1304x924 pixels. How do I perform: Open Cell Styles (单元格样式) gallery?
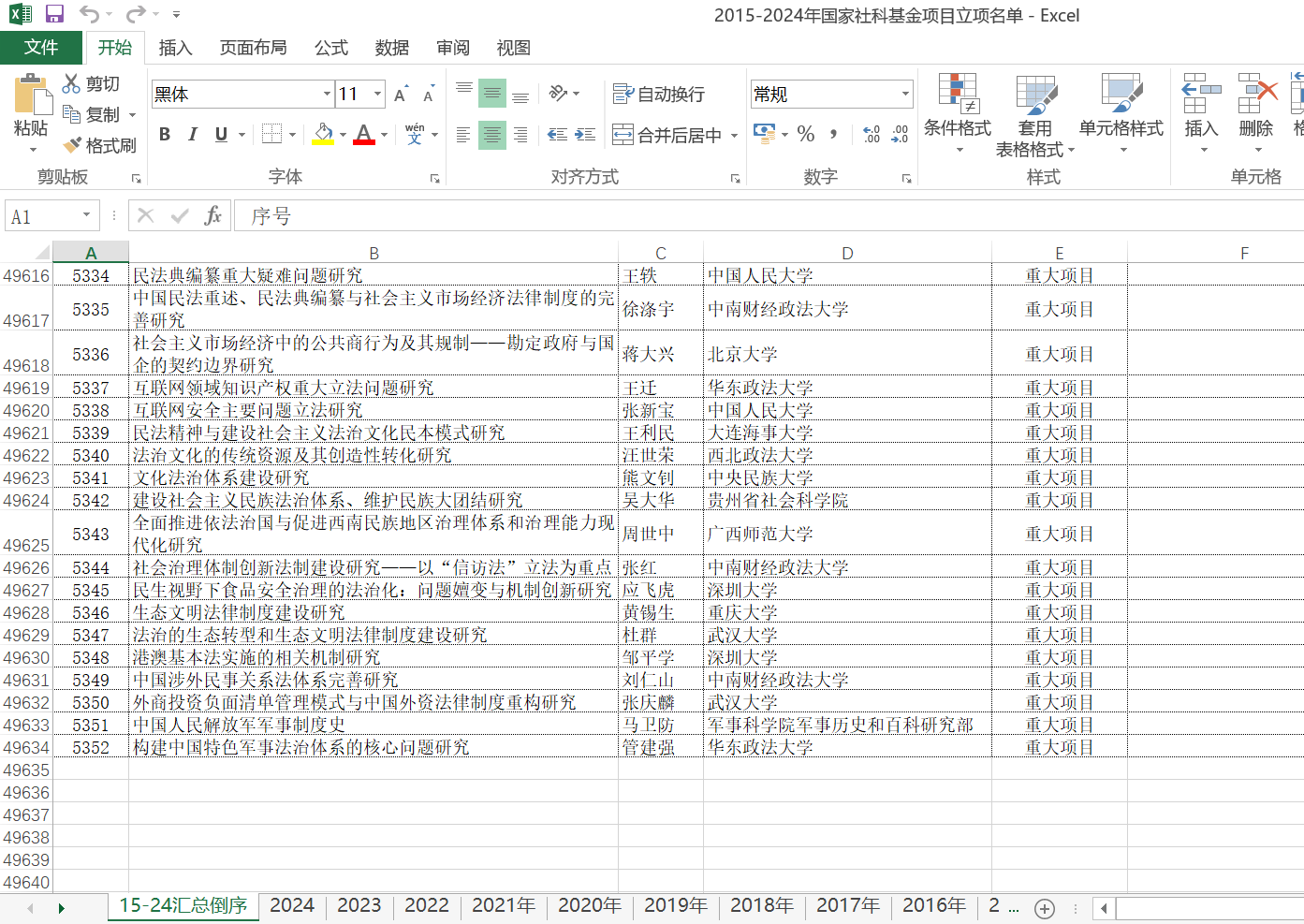(x=1121, y=114)
